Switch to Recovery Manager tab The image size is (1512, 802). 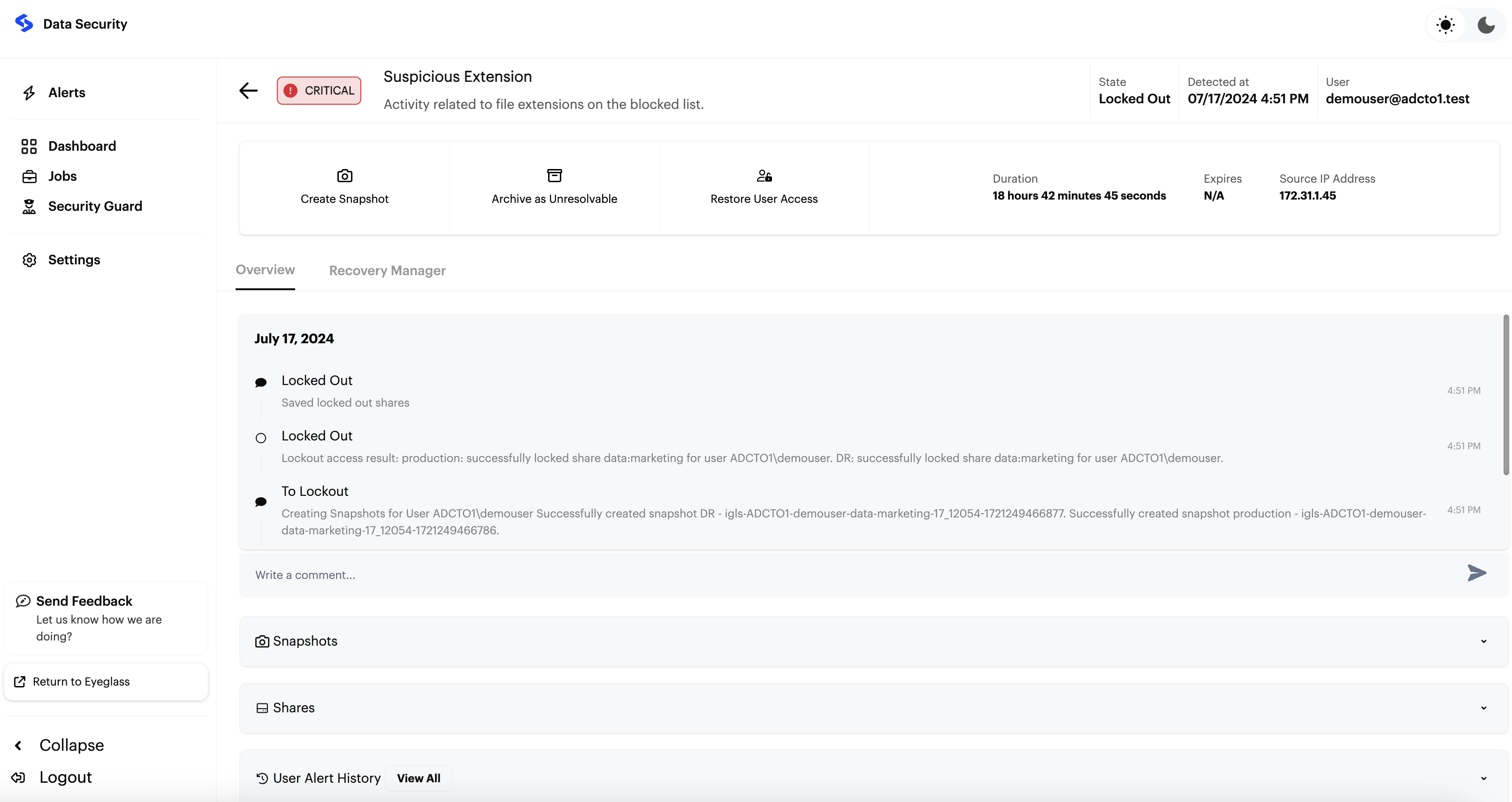[387, 270]
